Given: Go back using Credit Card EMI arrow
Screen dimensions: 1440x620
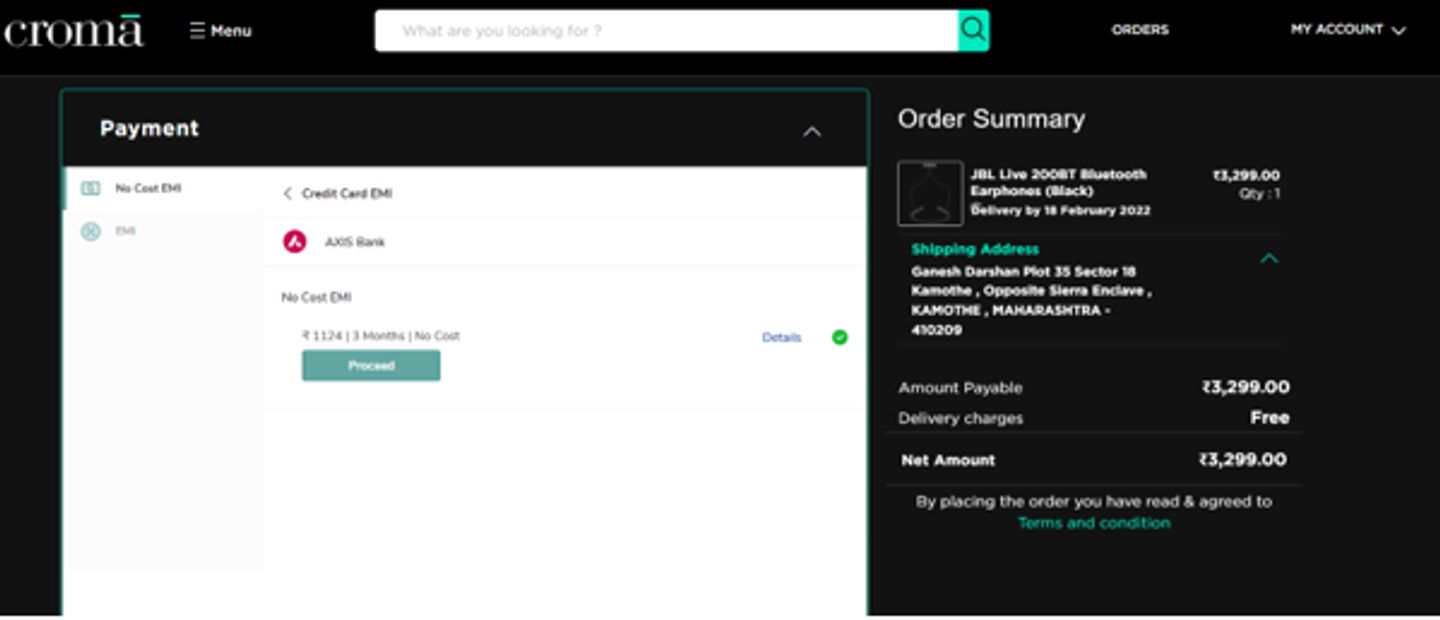Looking at the screenshot, I should coord(287,194).
